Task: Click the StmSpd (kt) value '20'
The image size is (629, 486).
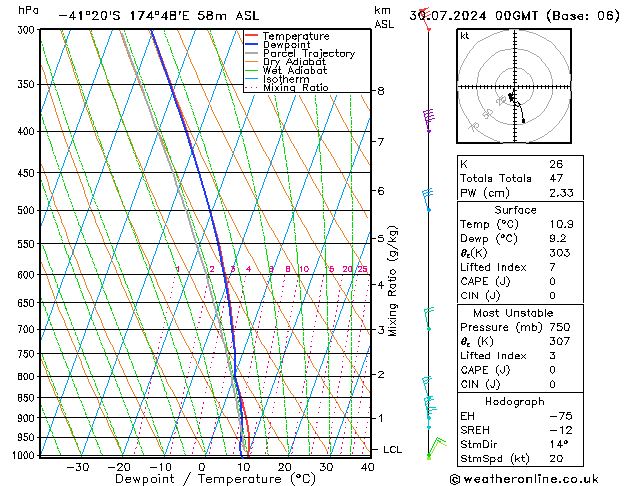Action: pos(556,459)
